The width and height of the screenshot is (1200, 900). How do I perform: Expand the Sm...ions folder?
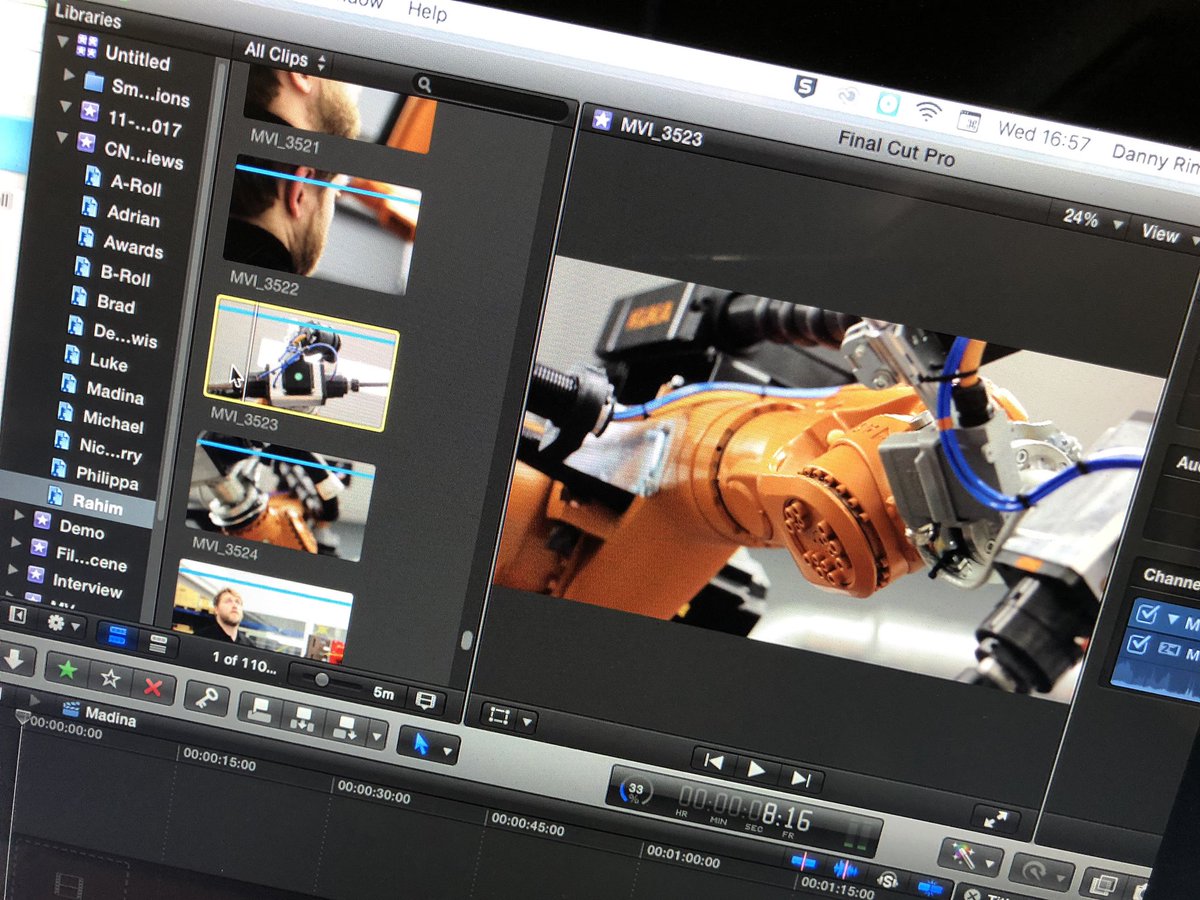(x=69, y=74)
